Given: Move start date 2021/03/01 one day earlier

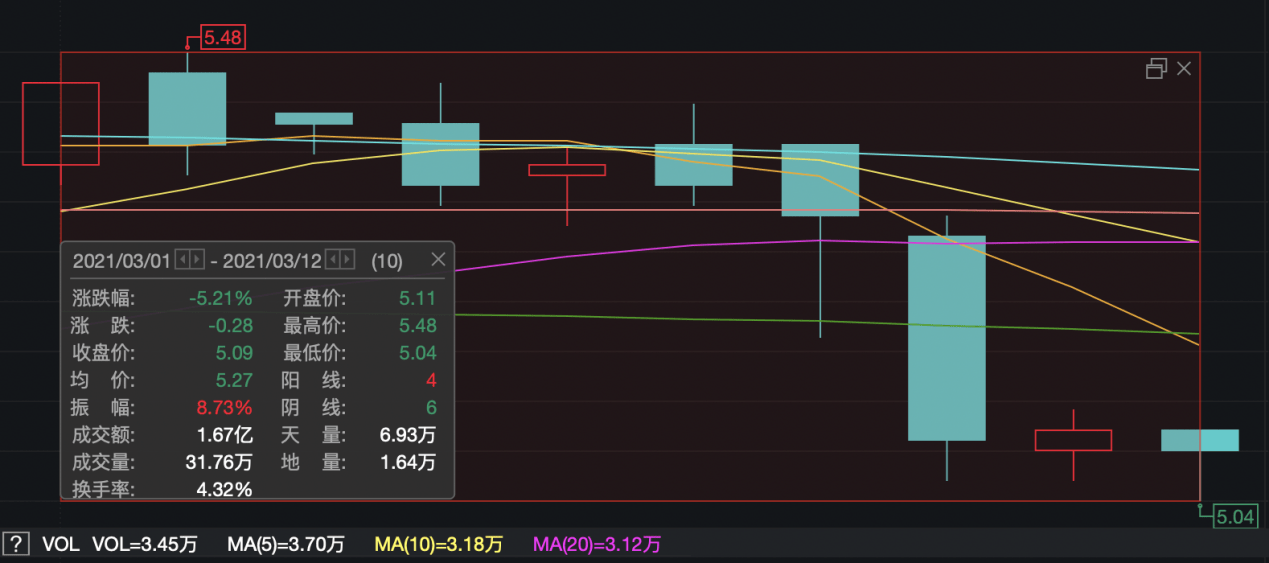Looking at the screenshot, I should (183, 260).
